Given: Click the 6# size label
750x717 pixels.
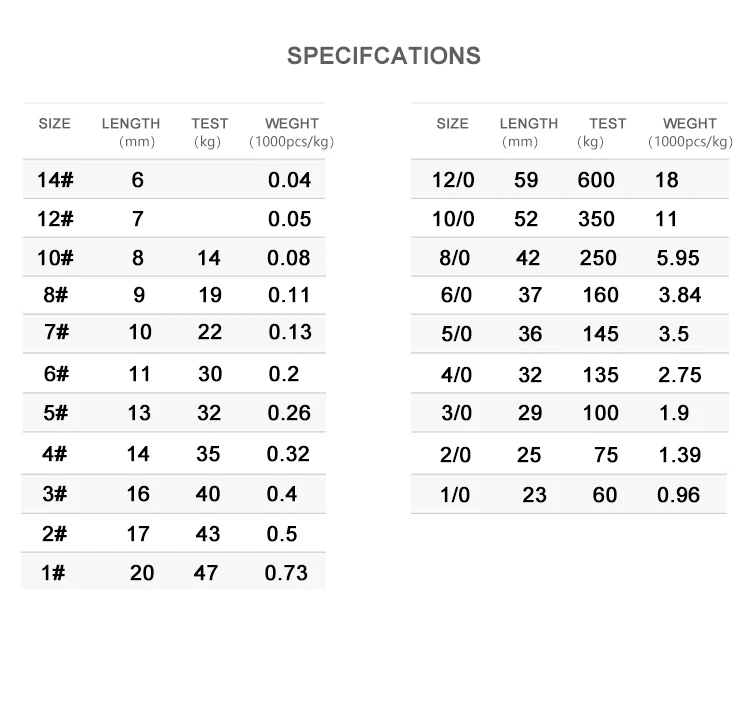Looking at the screenshot, I should 55,374.
